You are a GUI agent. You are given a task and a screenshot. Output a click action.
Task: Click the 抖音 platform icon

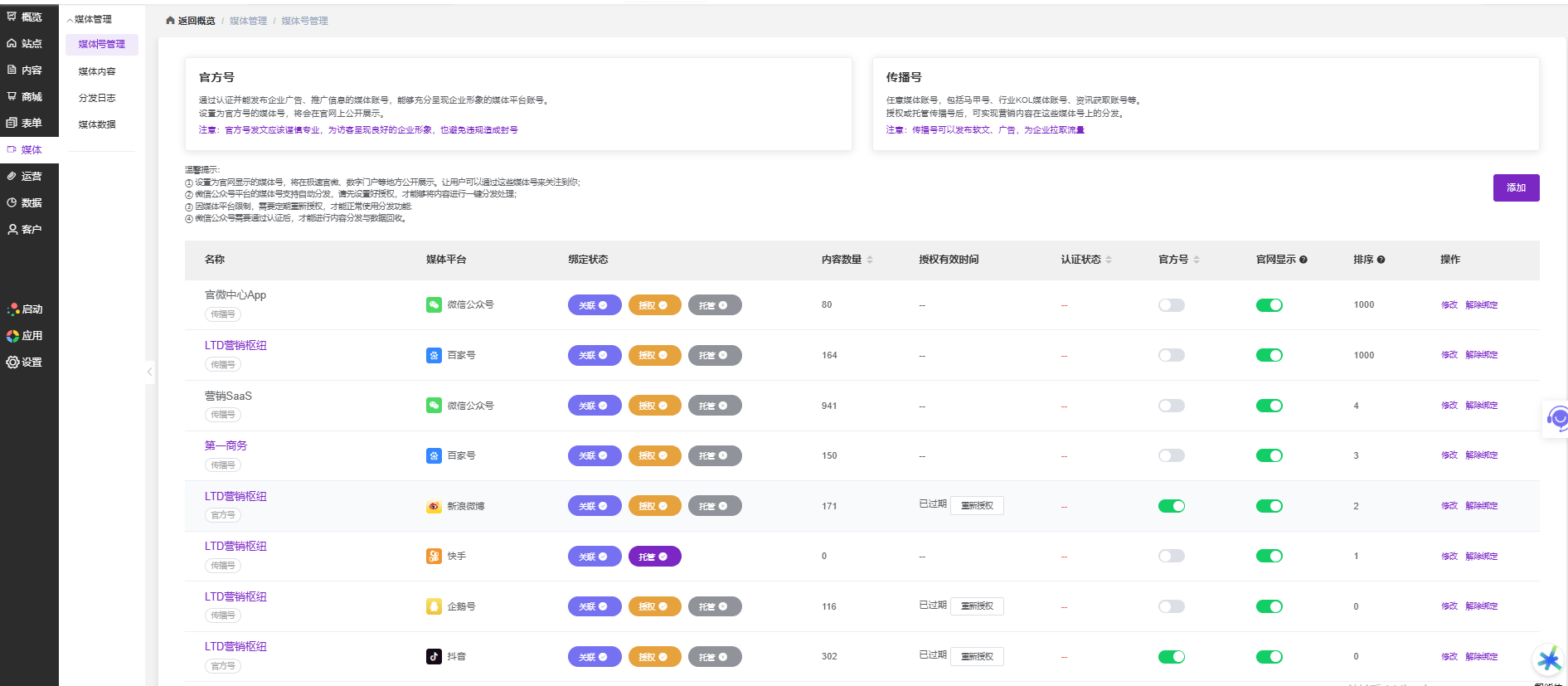click(434, 656)
